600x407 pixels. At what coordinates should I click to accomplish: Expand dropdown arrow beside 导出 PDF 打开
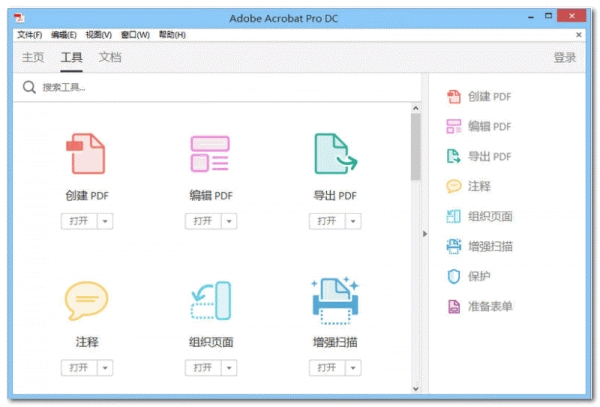[355, 221]
